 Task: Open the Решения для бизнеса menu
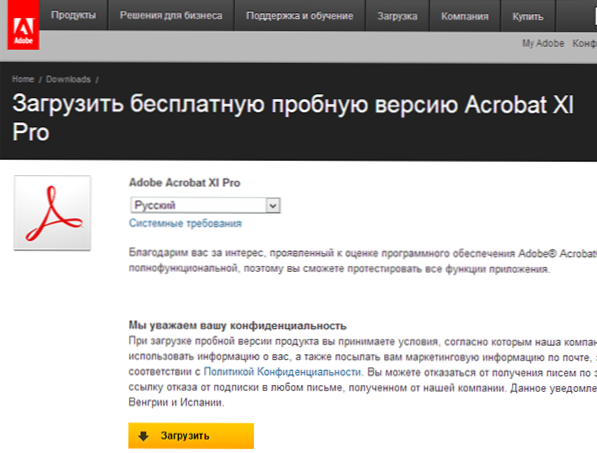click(x=171, y=15)
